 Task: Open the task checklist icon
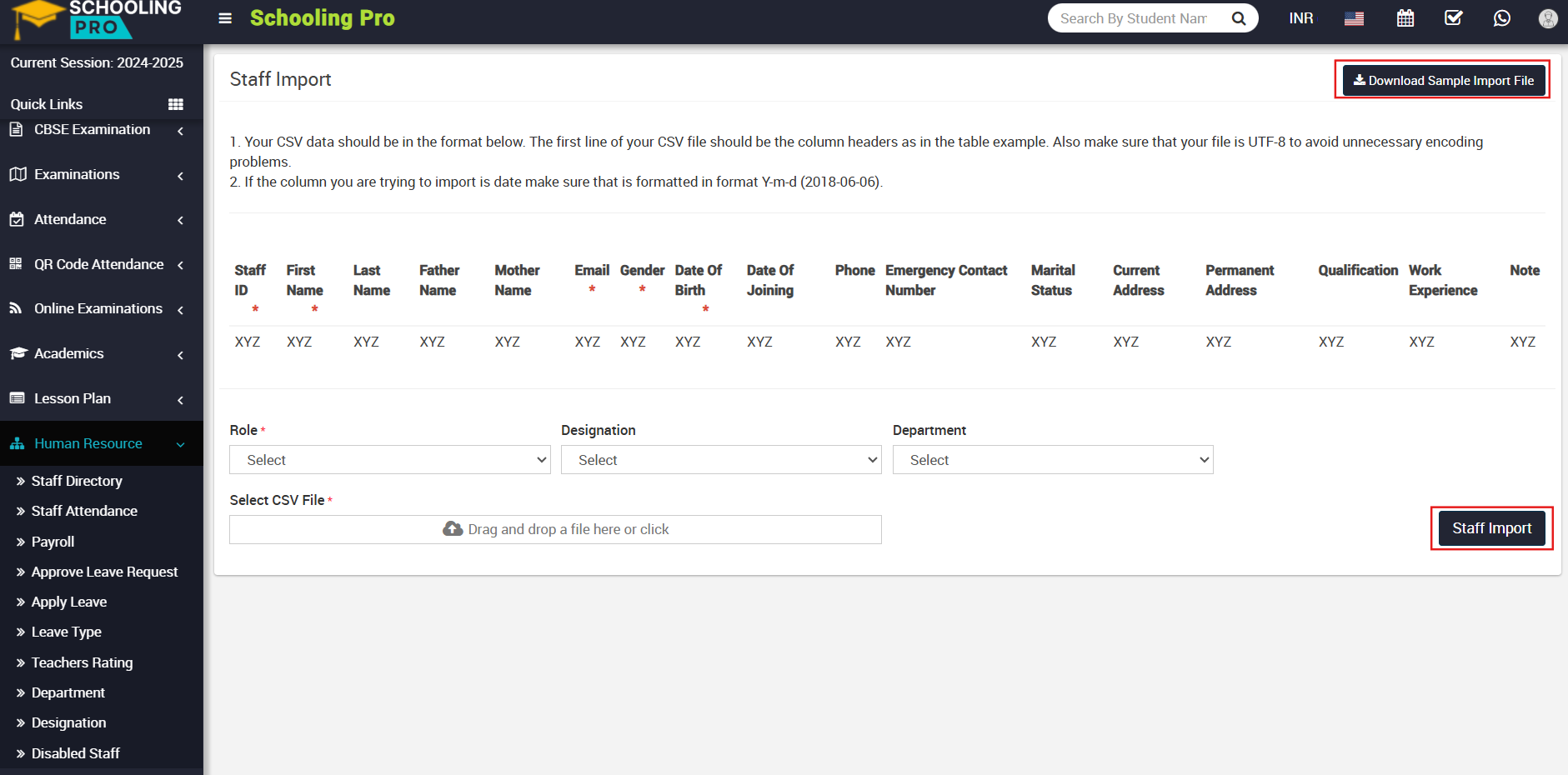[1453, 18]
